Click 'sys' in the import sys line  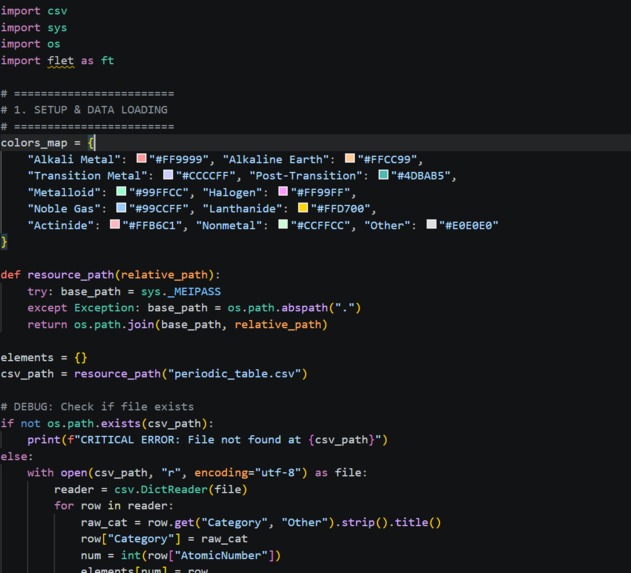[57, 28]
